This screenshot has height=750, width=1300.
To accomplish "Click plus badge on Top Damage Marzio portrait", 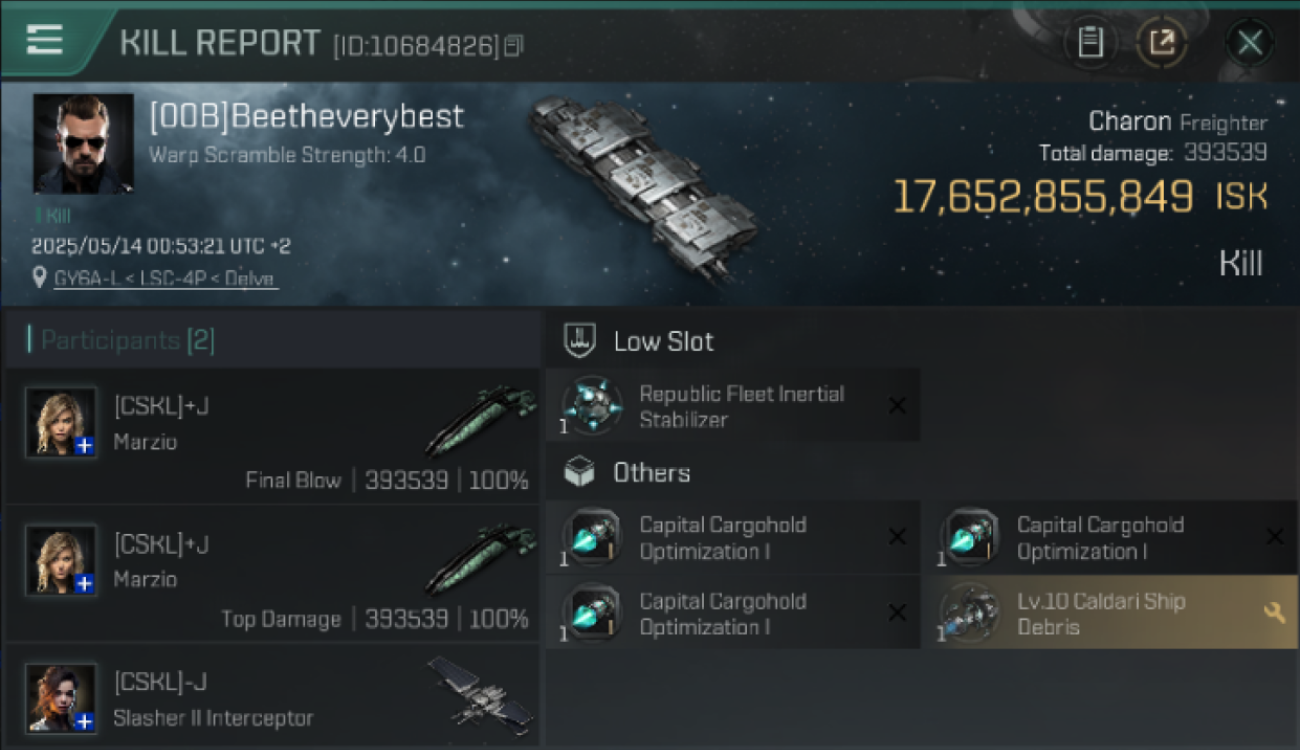I will tap(85, 583).
